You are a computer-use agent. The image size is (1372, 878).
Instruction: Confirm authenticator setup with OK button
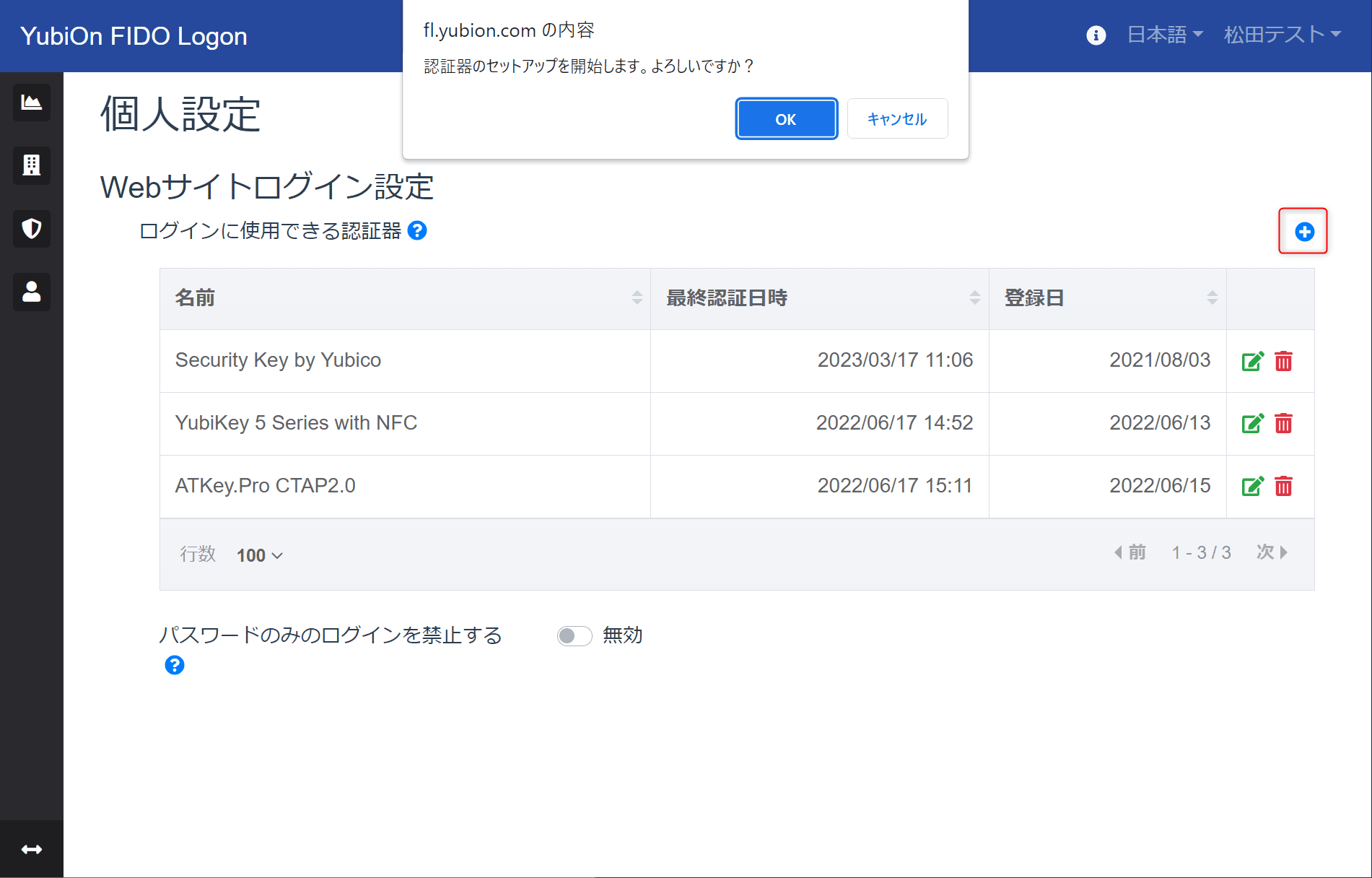(x=786, y=118)
